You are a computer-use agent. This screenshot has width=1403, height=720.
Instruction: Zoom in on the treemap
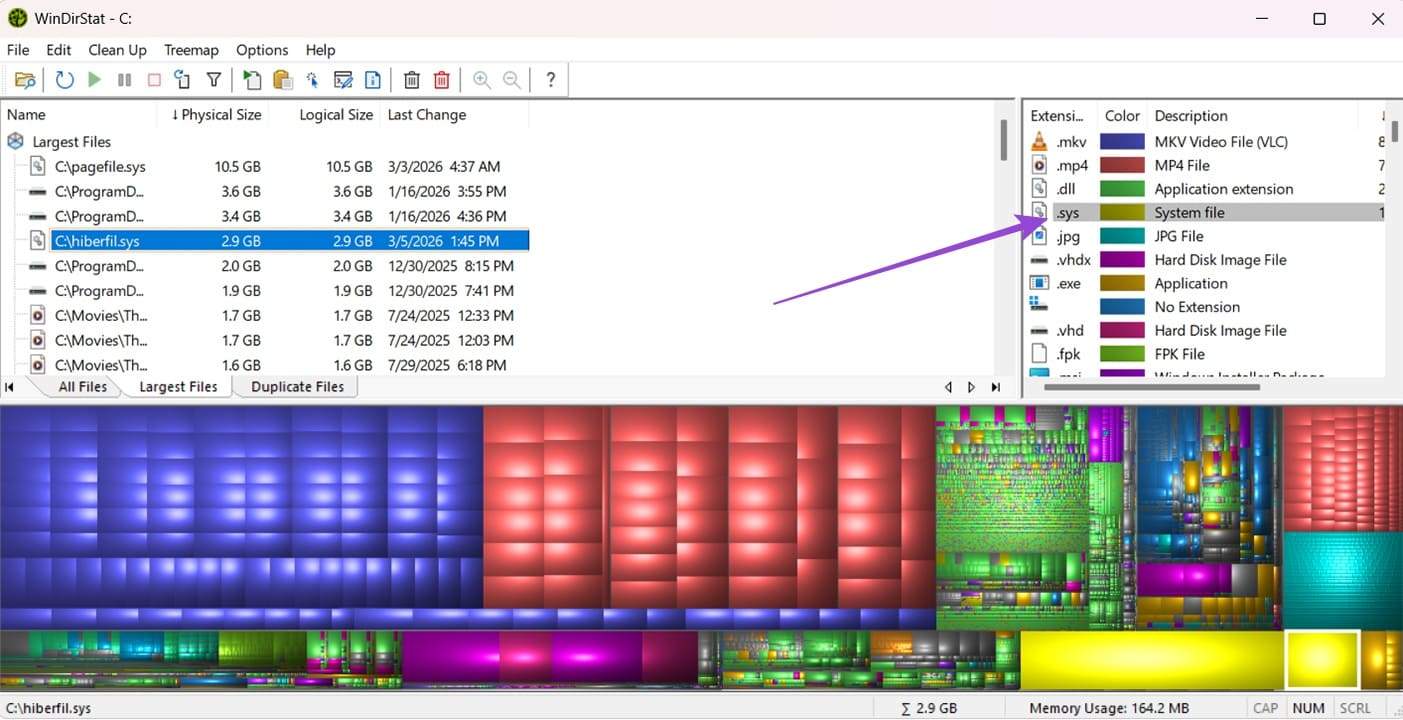(x=481, y=79)
